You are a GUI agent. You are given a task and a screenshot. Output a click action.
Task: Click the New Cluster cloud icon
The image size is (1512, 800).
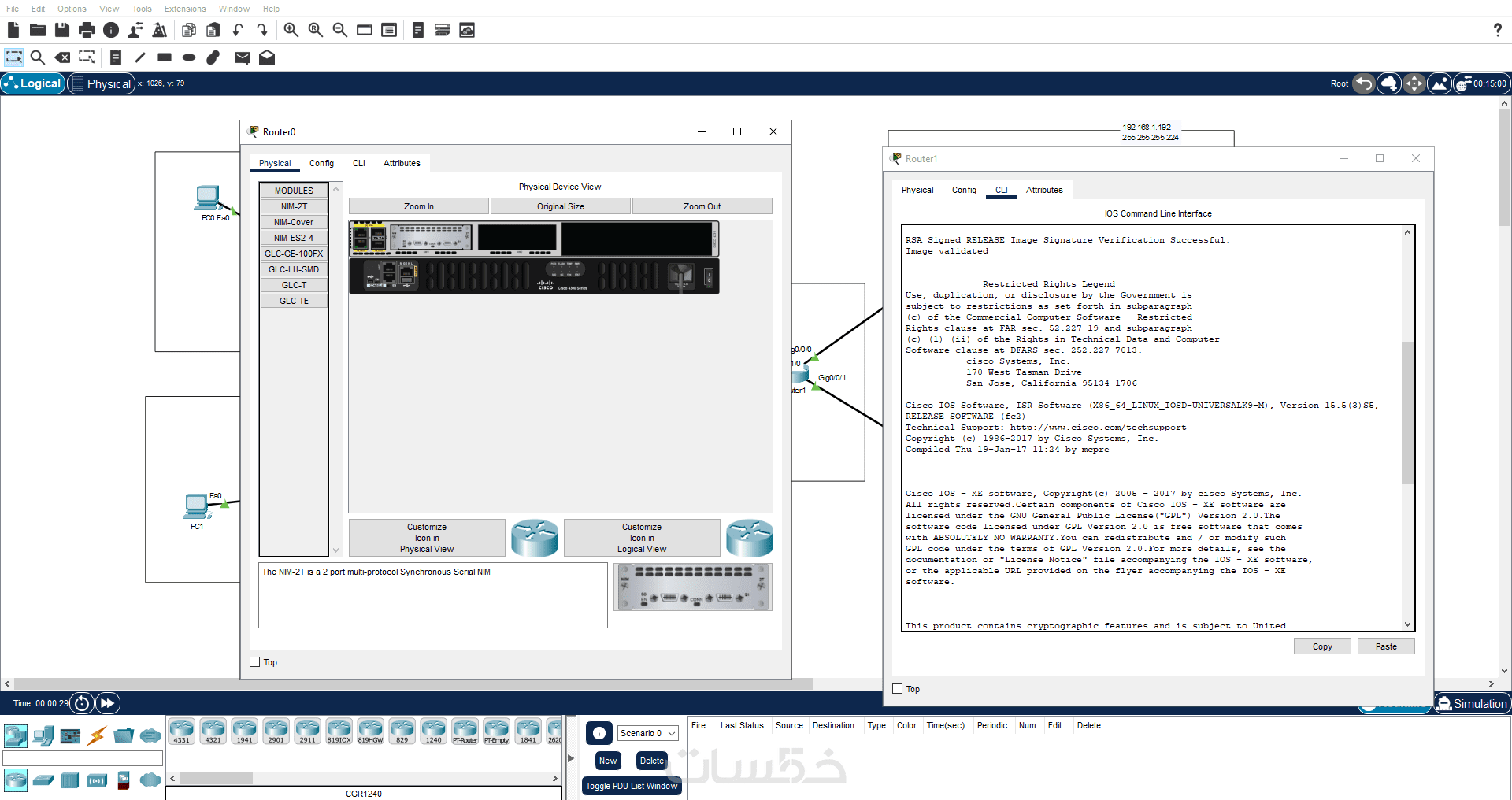coord(1389,83)
